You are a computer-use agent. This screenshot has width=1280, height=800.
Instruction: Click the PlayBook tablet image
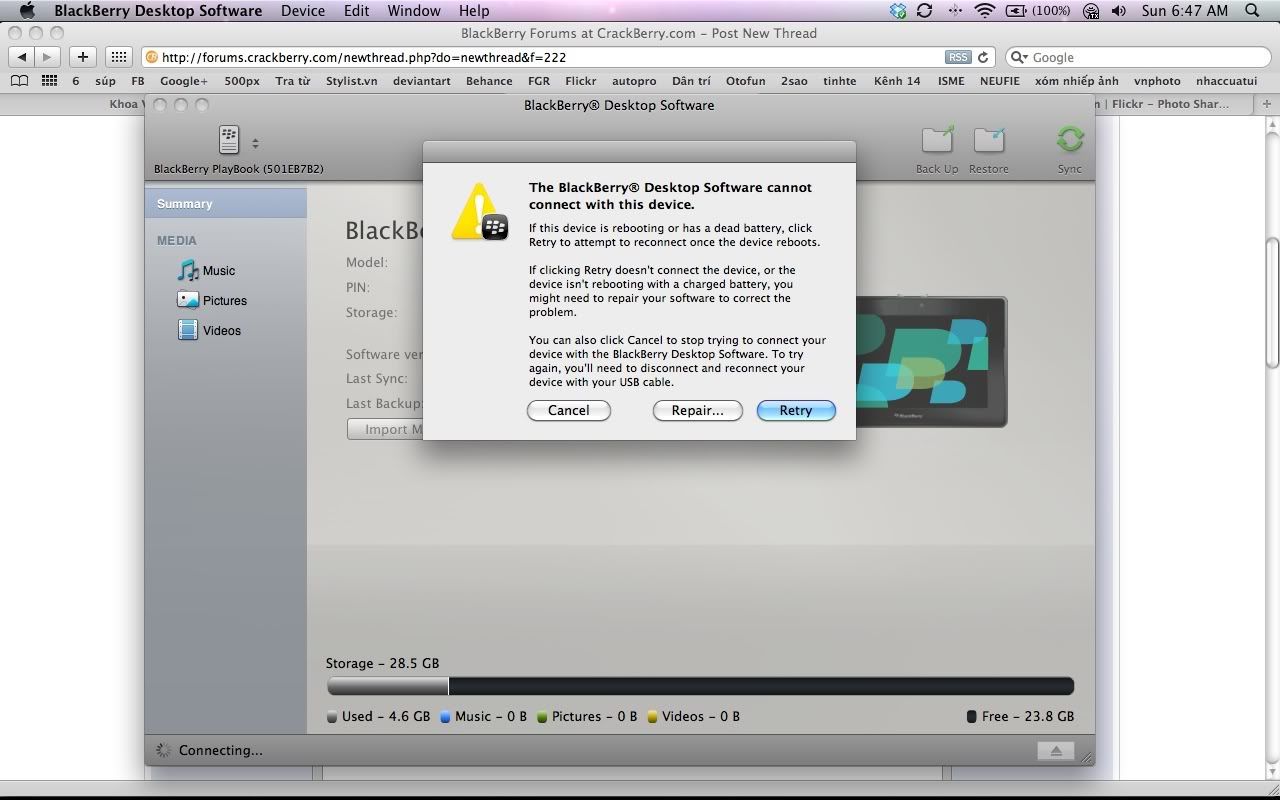932,362
